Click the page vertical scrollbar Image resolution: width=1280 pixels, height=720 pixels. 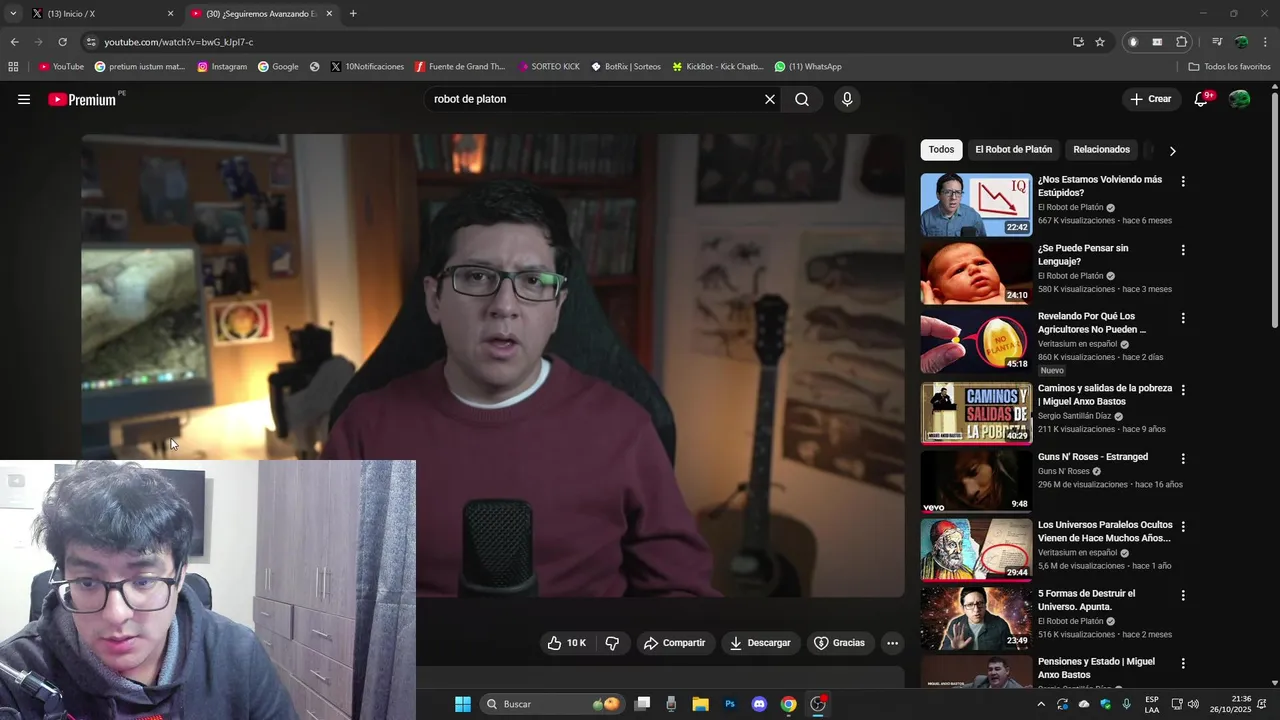tap(1274, 210)
